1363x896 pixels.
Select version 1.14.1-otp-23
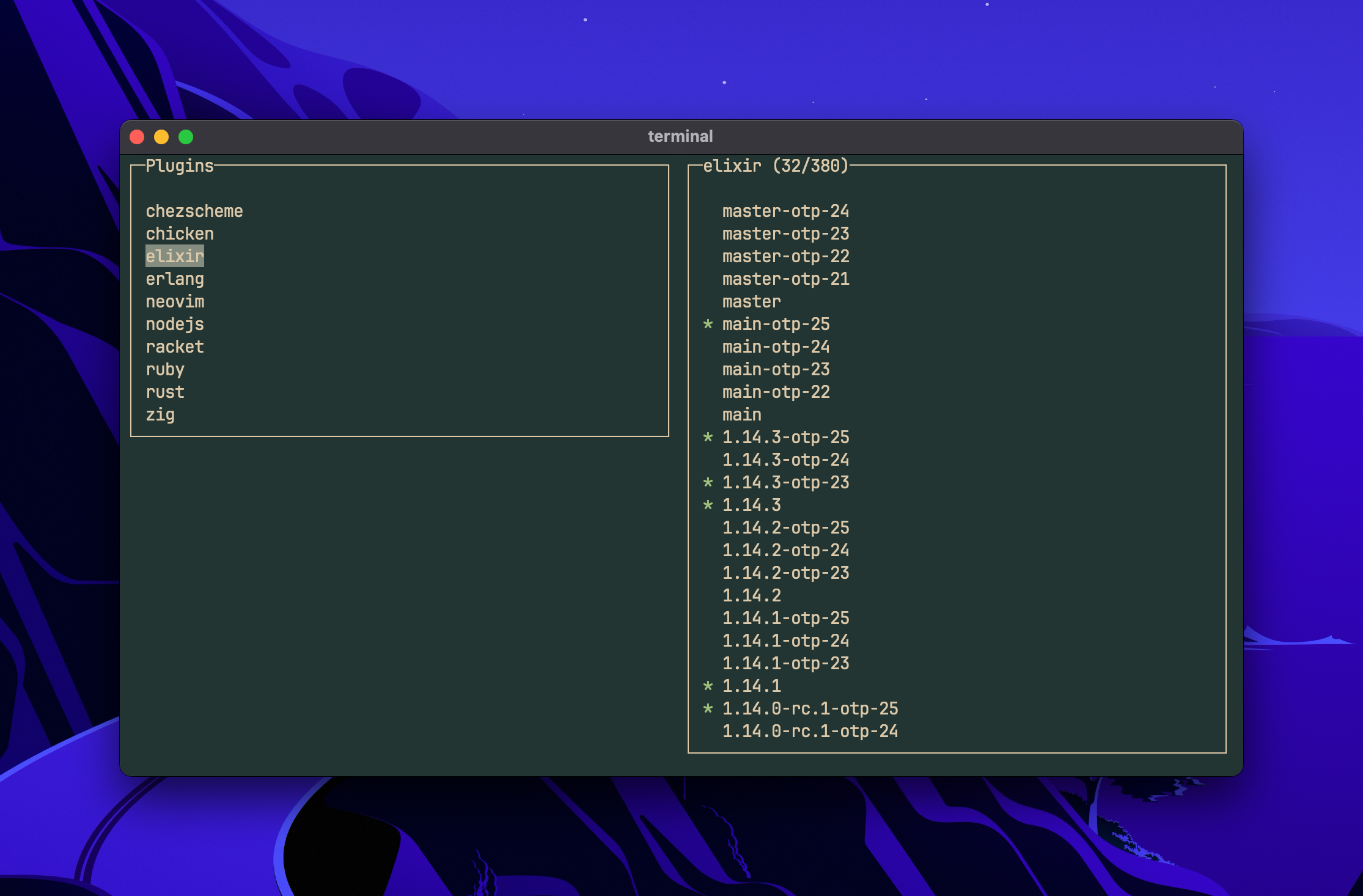[x=786, y=664]
